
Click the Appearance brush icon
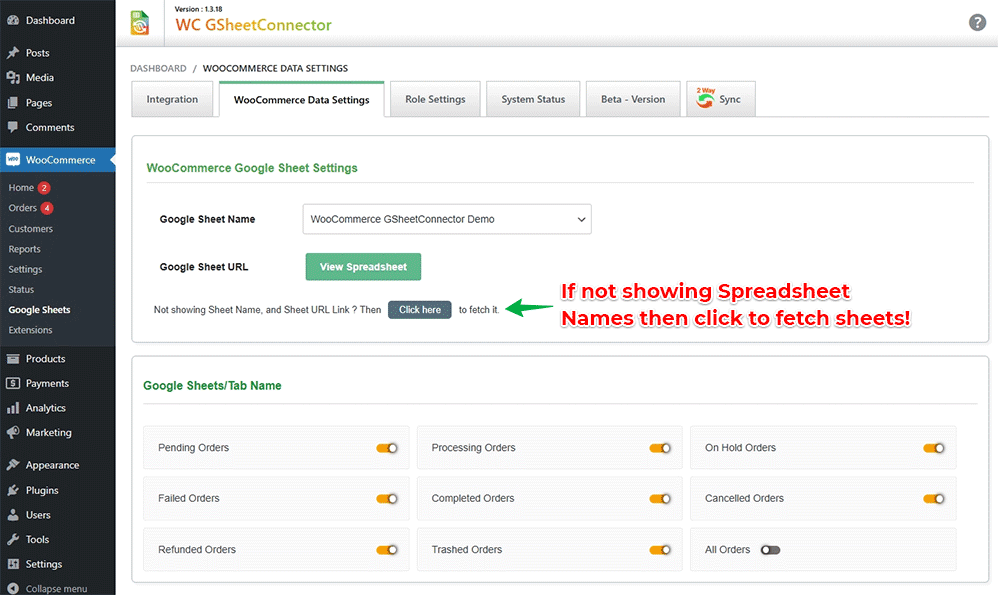pos(13,465)
